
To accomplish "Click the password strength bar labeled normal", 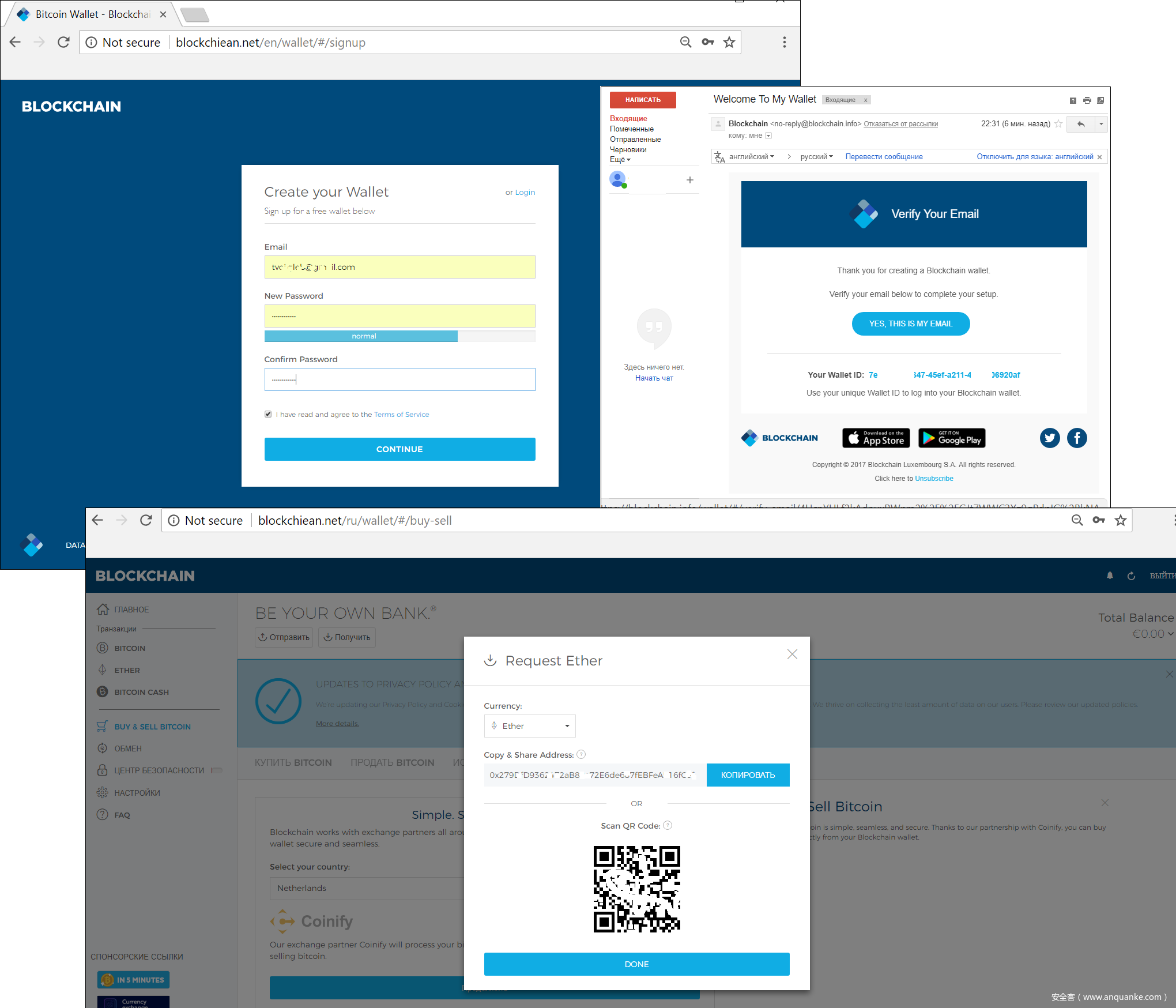I will (x=399, y=336).
